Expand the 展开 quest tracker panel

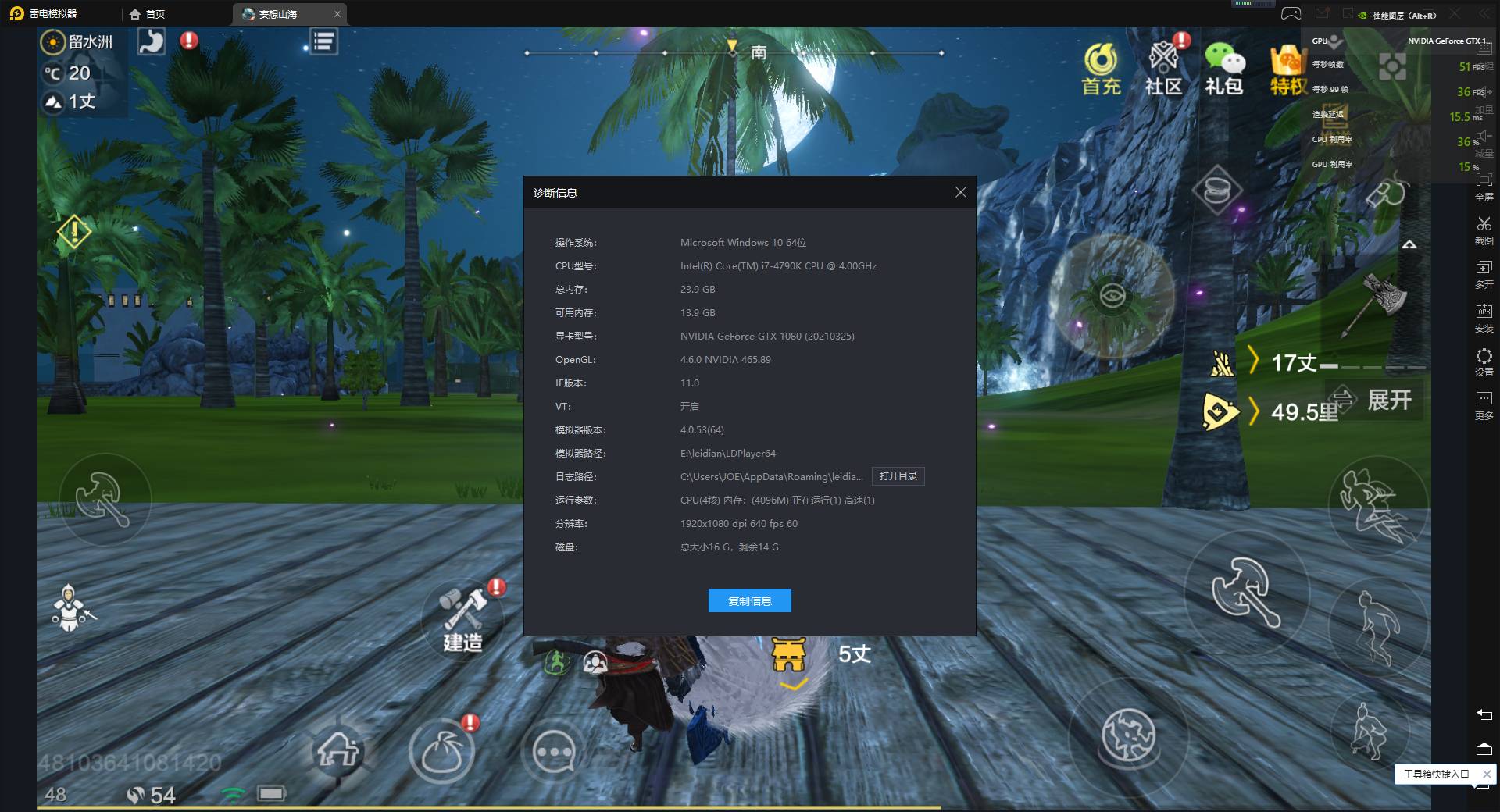1388,401
